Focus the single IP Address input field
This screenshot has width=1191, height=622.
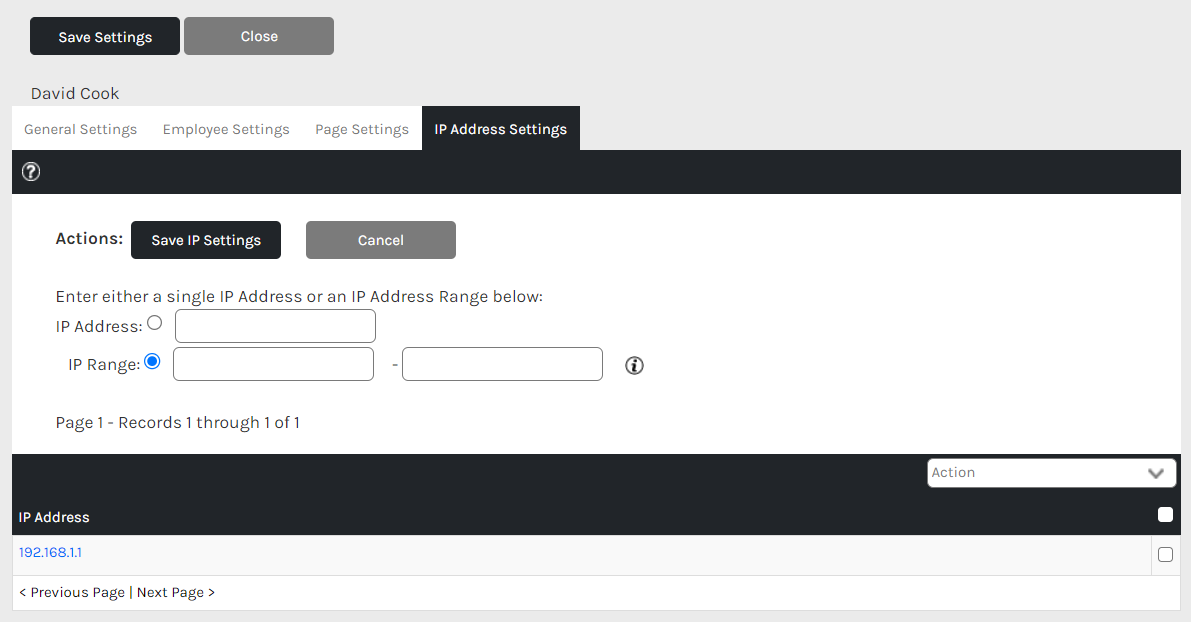[275, 326]
